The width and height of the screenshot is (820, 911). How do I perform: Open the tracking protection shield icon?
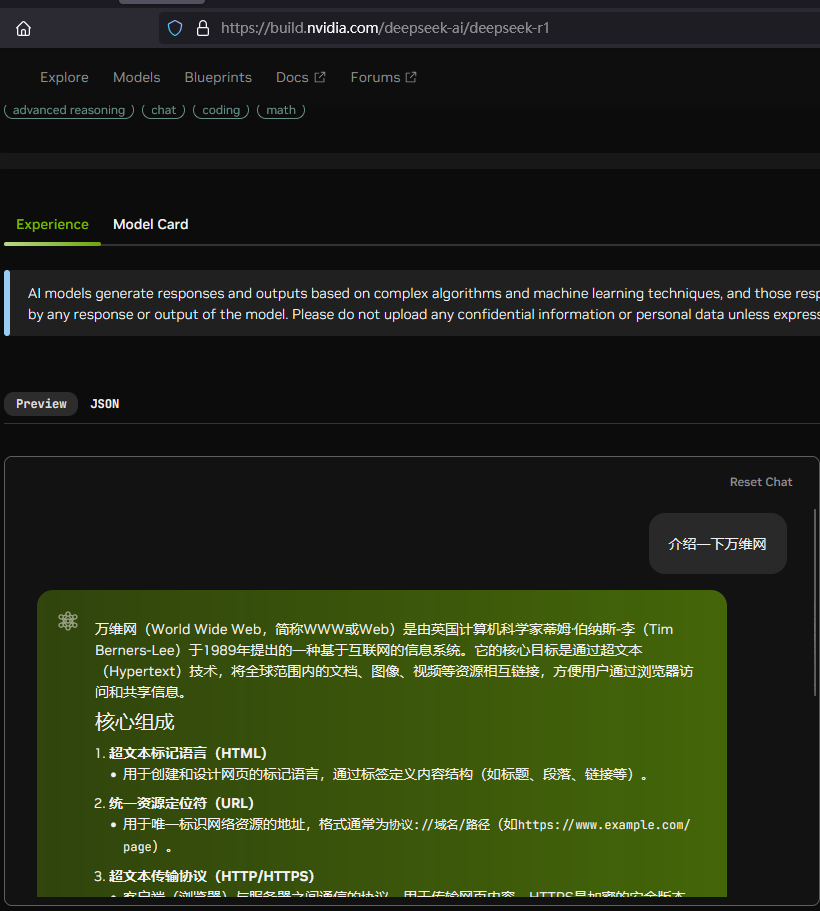(x=175, y=28)
